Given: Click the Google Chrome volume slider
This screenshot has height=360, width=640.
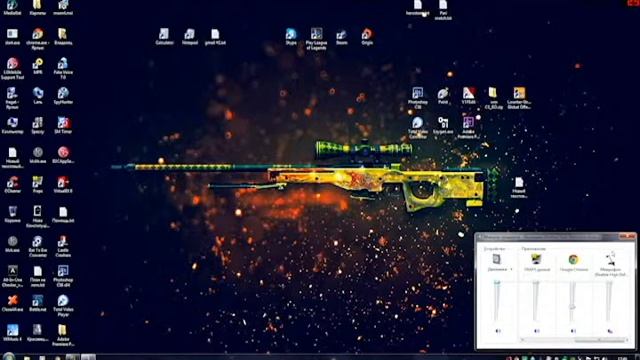Looking at the screenshot, I should (x=572, y=301).
